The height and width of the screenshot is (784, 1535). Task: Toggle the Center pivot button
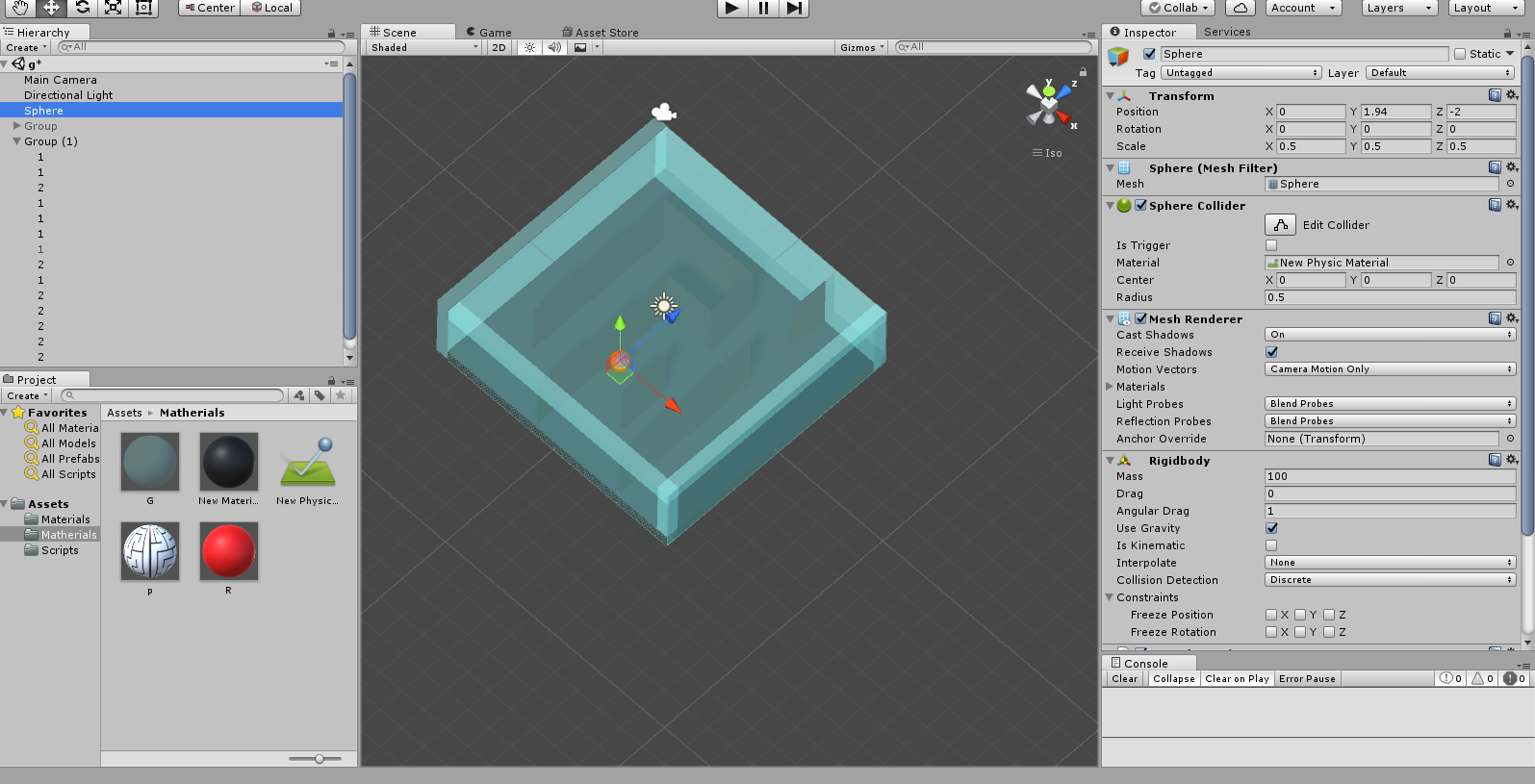(x=210, y=8)
